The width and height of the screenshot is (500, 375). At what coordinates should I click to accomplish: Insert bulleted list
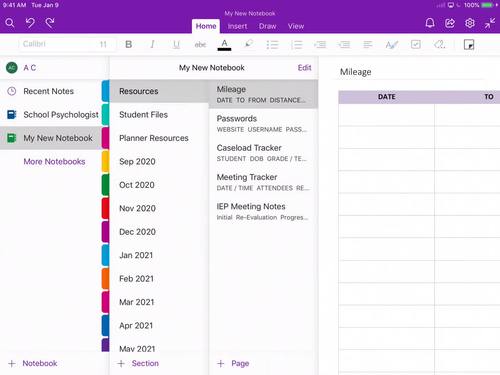point(272,45)
